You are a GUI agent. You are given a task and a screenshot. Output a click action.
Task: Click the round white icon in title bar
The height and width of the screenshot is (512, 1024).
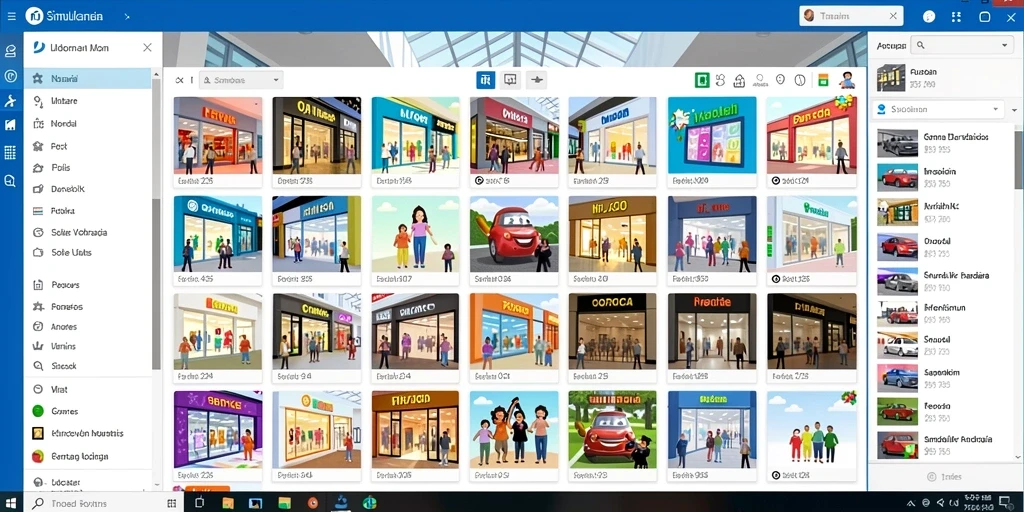[x=929, y=17]
